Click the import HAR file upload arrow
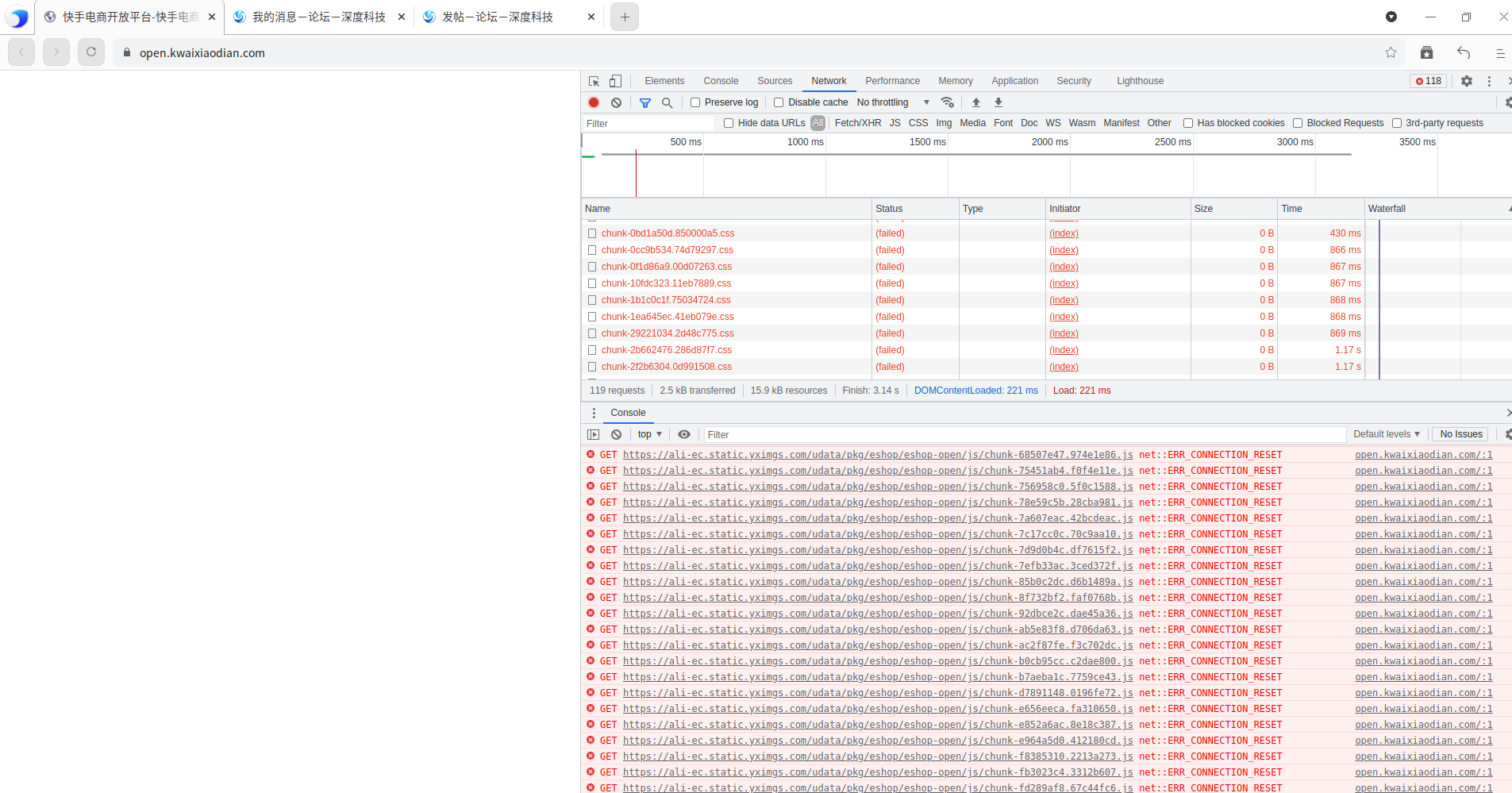 click(x=976, y=102)
